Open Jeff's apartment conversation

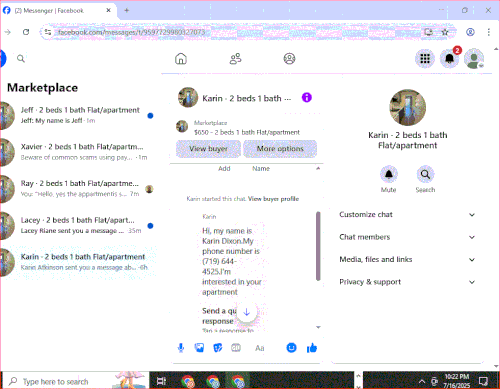coord(78,115)
